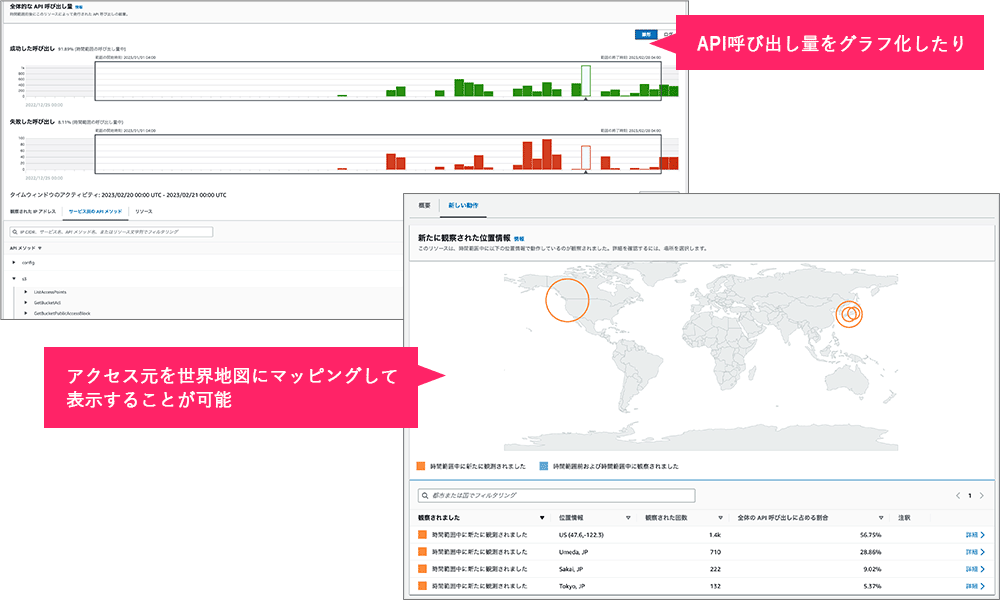Click the orange marker icon beside Tokyo, JP row

point(423,585)
